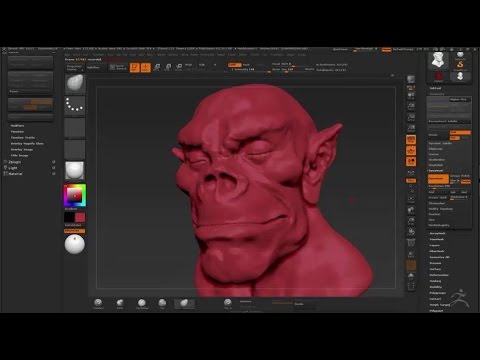Expand the Morph Target subpalette
The image size is (480, 360).
pos(440,305)
